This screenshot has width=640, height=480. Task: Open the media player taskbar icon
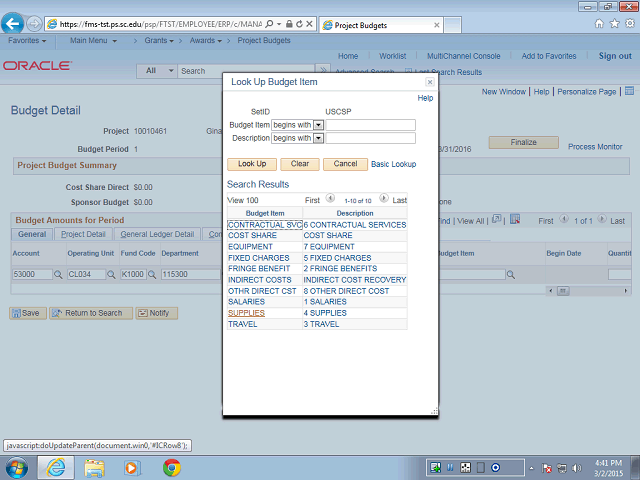click(132, 468)
